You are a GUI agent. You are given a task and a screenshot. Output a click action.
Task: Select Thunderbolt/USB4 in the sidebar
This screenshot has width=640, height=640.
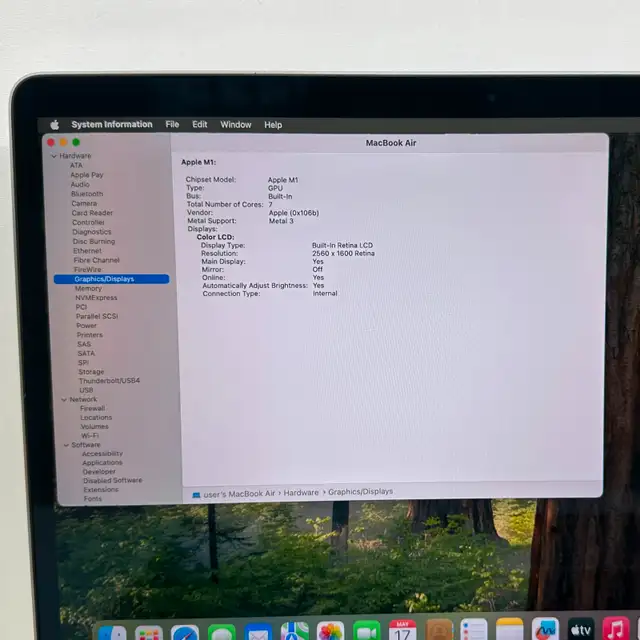coord(109,381)
